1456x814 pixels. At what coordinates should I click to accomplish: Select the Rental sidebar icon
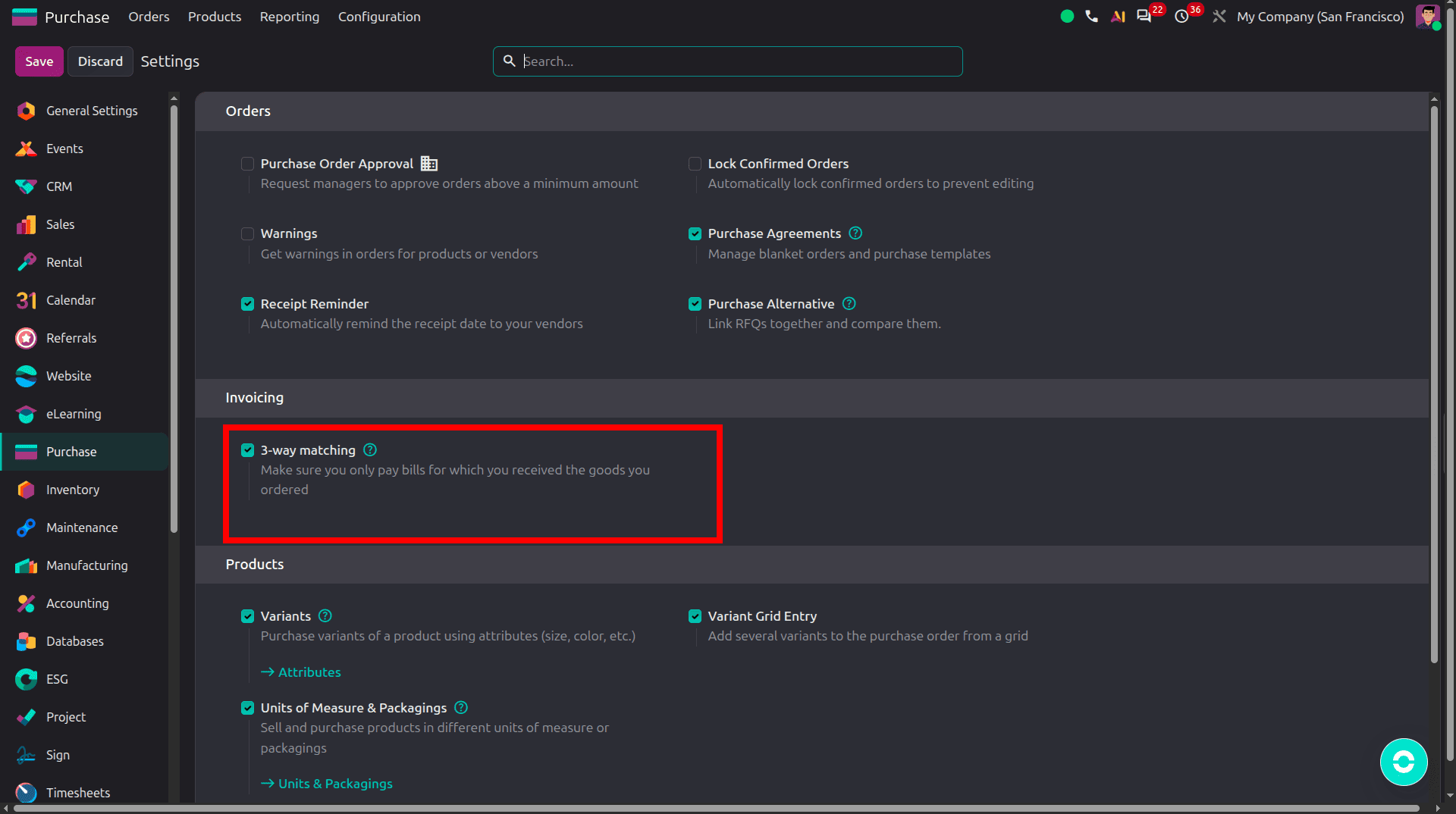pyautogui.click(x=26, y=262)
